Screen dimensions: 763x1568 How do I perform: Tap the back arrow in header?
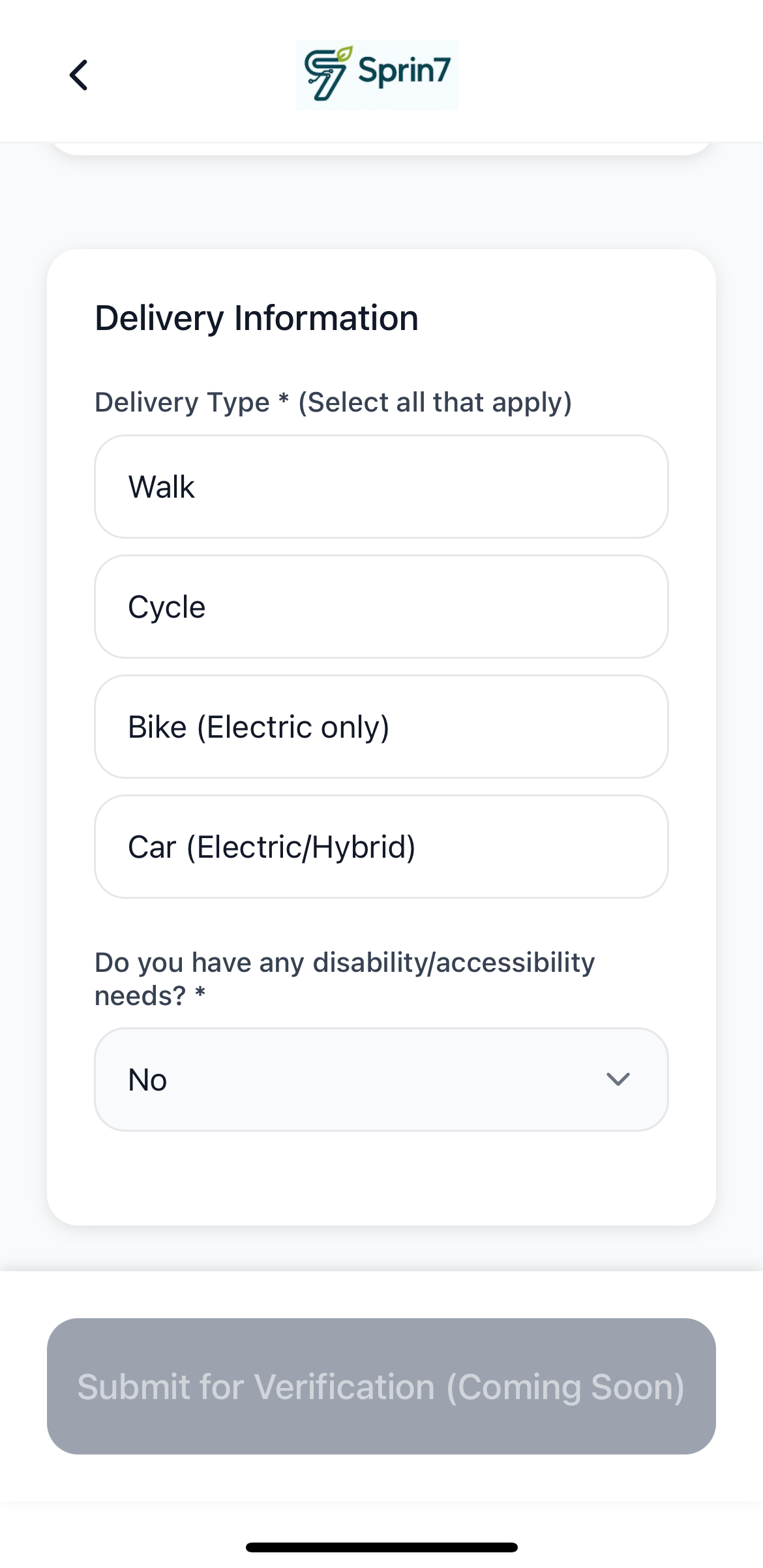pyautogui.click(x=79, y=75)
